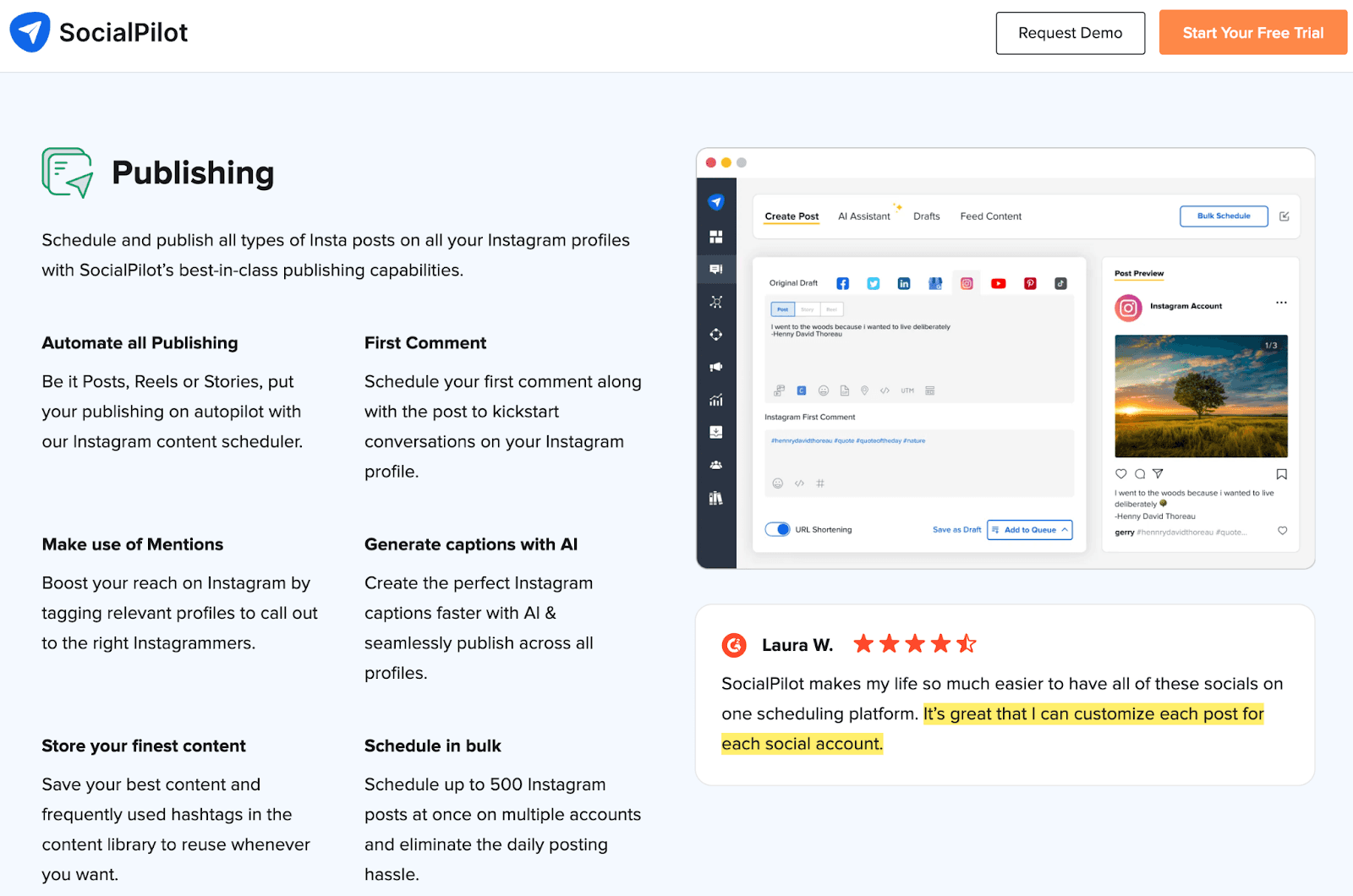Image resolution: width=1353 pixels, height=896 pixels.
Task: Click the code brackets icon in post composer
Action: [x=885, y=391]
